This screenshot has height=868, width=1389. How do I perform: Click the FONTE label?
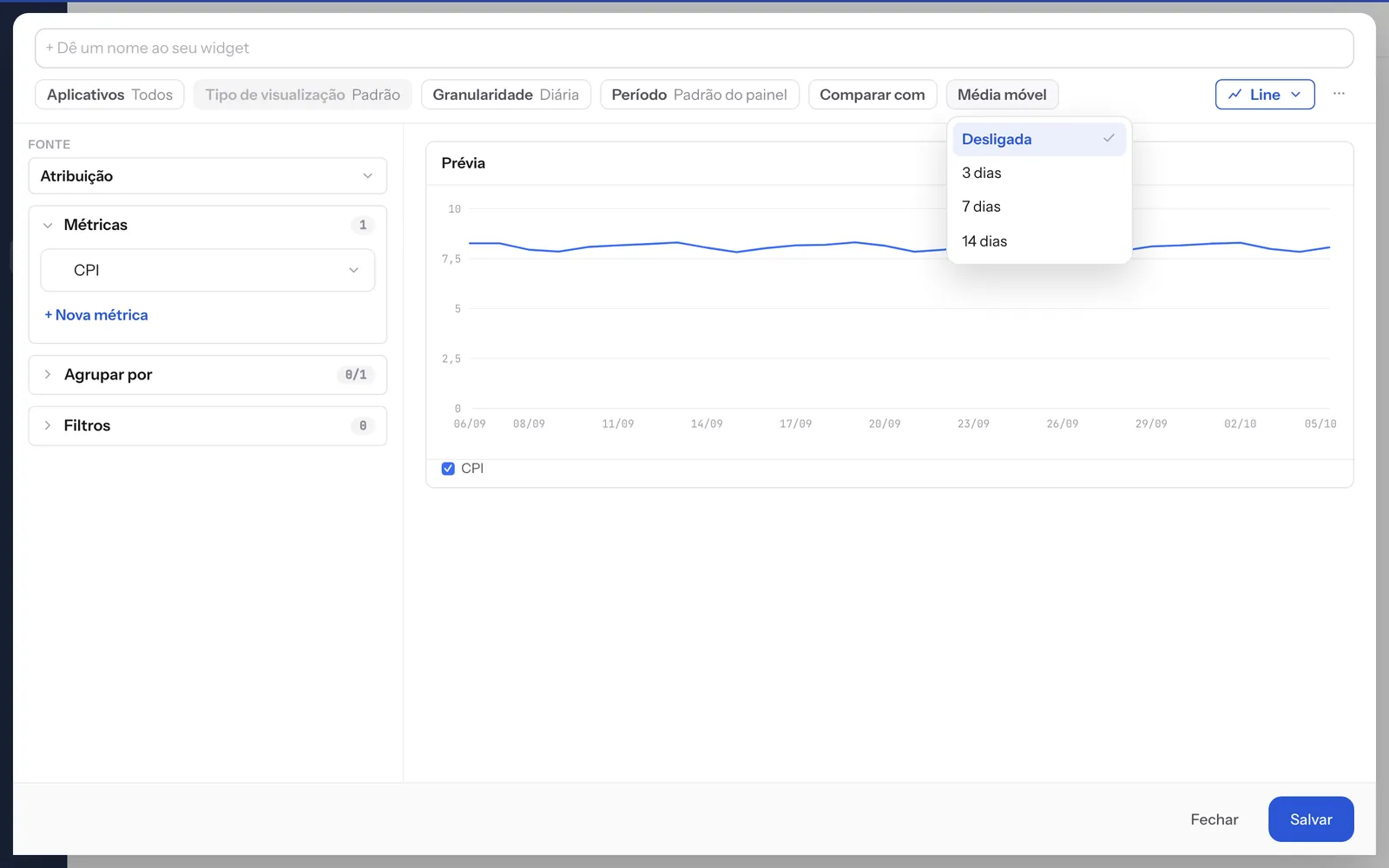pos(49,144)
